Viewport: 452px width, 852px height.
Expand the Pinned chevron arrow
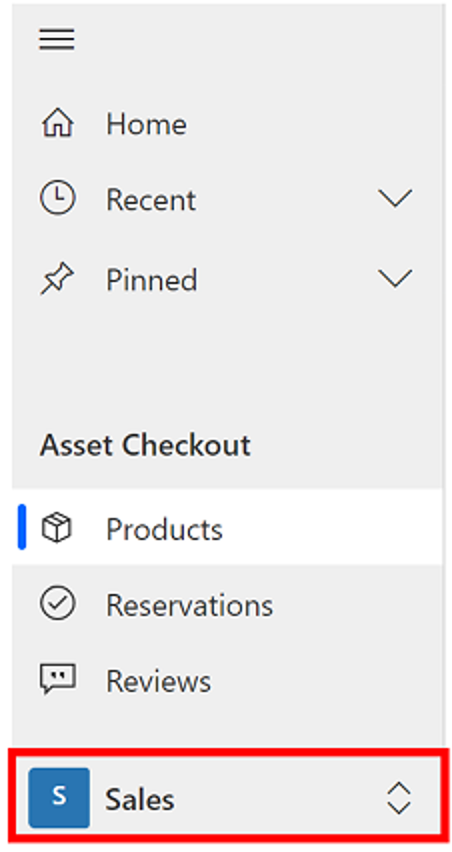(x=395, y=279)
